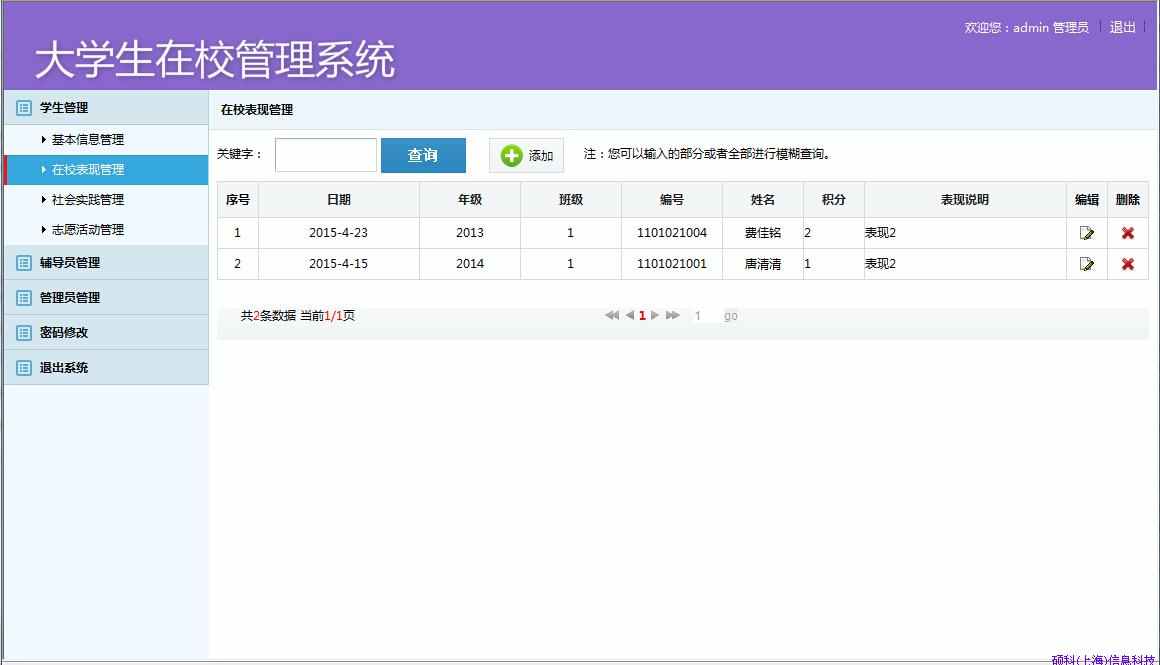Click the 查询 search button
Screen dimensions: 1160x665
coord(423,155)
